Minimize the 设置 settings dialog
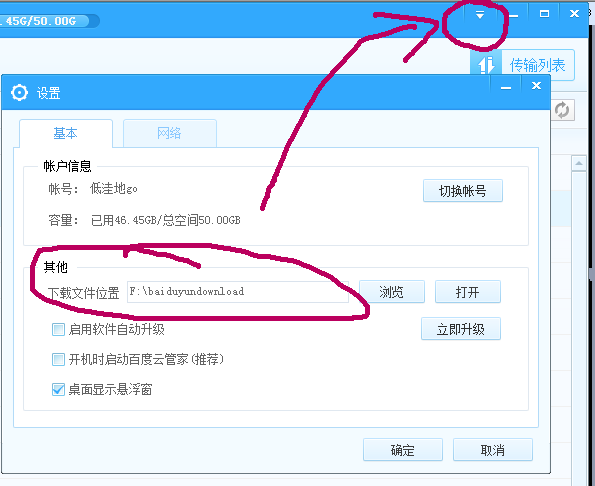595x486 pixels. [x=505, y=87]
